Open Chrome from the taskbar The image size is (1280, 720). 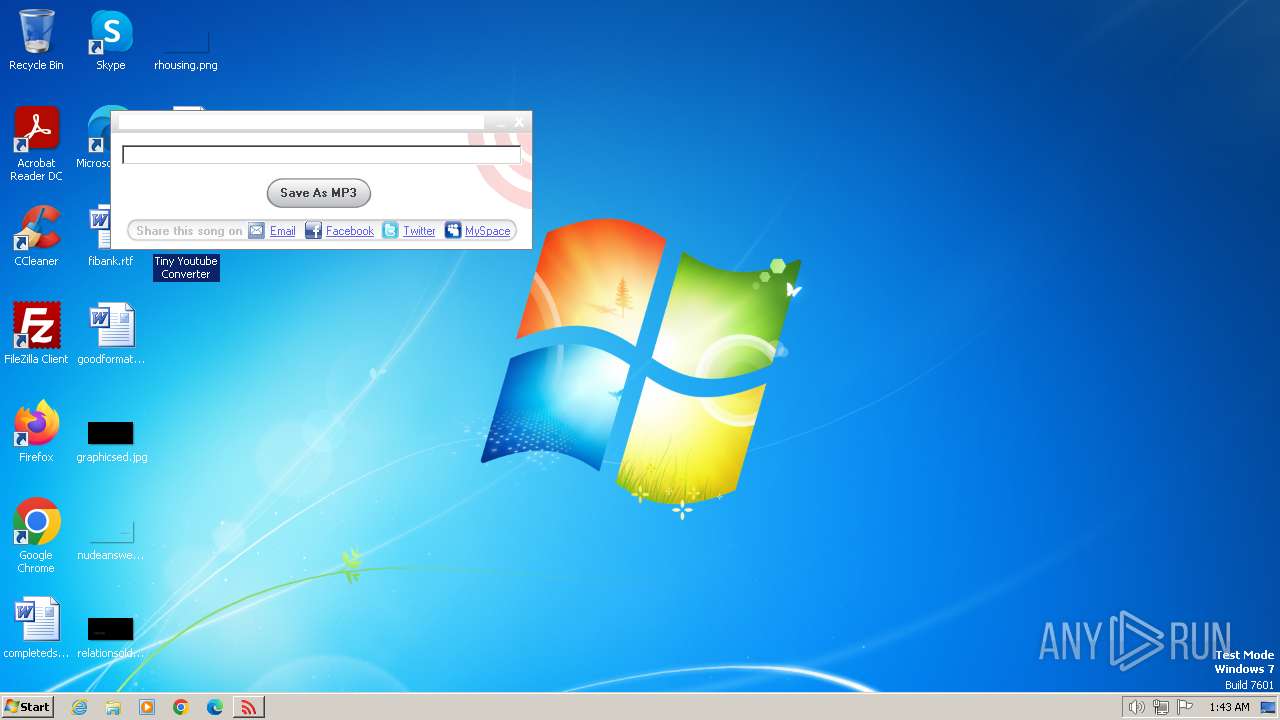coord(181,707)
